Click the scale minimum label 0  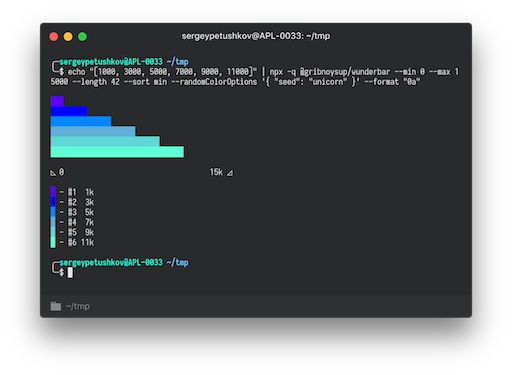(61, 172)
